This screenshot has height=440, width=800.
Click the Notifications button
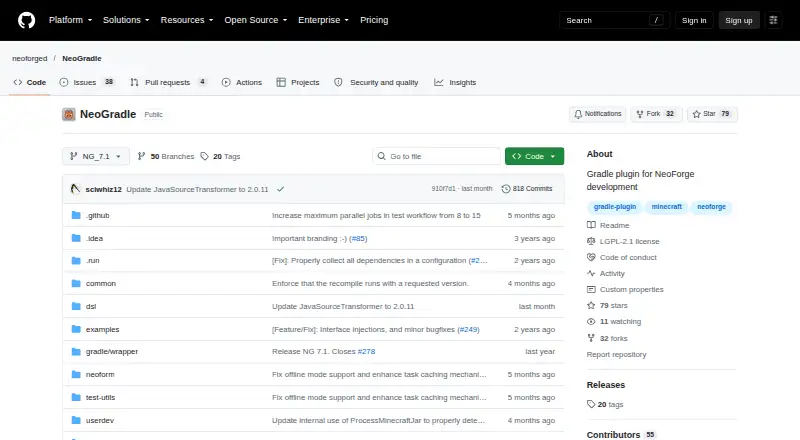(x=597, y=114)
